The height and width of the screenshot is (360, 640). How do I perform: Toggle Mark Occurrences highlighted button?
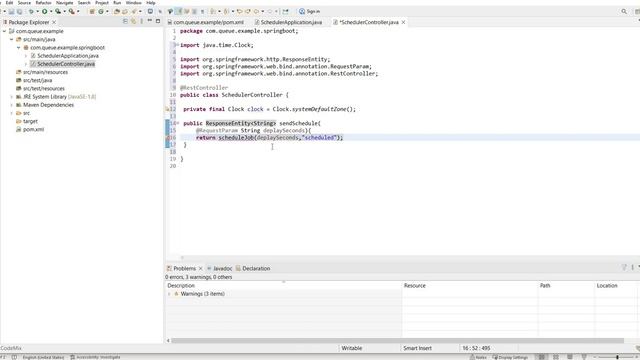tap(178, 11)
